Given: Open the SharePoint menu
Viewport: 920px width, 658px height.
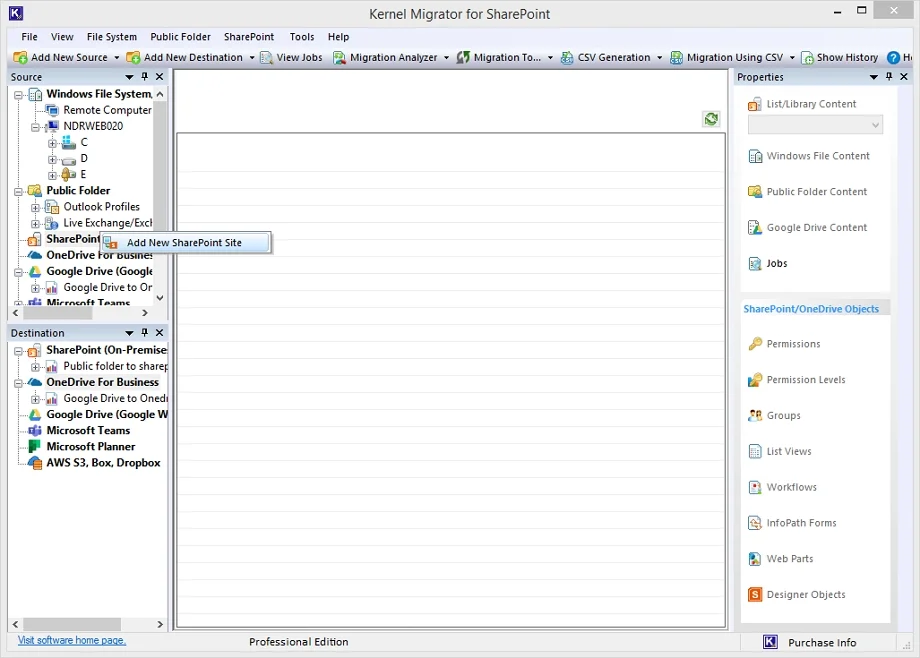Looking at the screenshot, I should point(249,37).
